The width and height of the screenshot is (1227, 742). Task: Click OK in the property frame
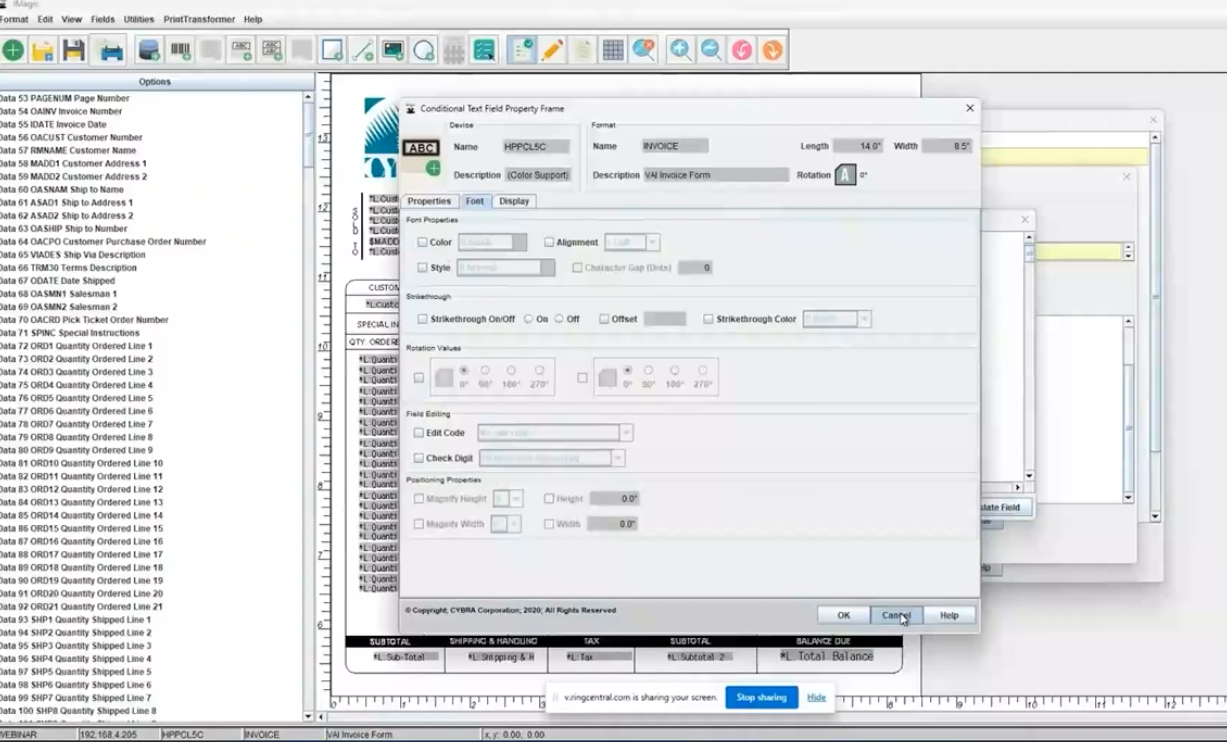843,615
